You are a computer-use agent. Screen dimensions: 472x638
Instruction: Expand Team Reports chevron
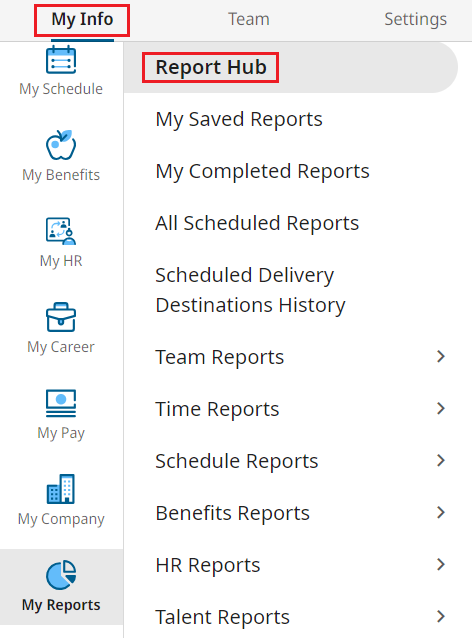tap(441, 356)
